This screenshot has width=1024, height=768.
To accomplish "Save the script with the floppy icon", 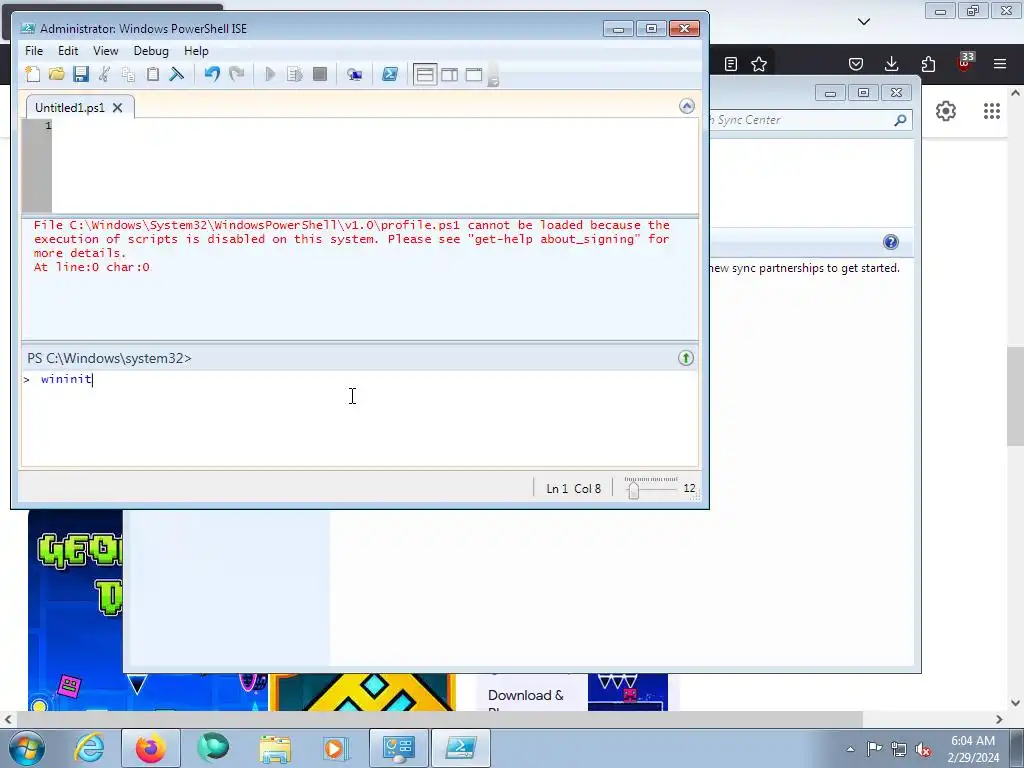I will [x=81, y=74].
